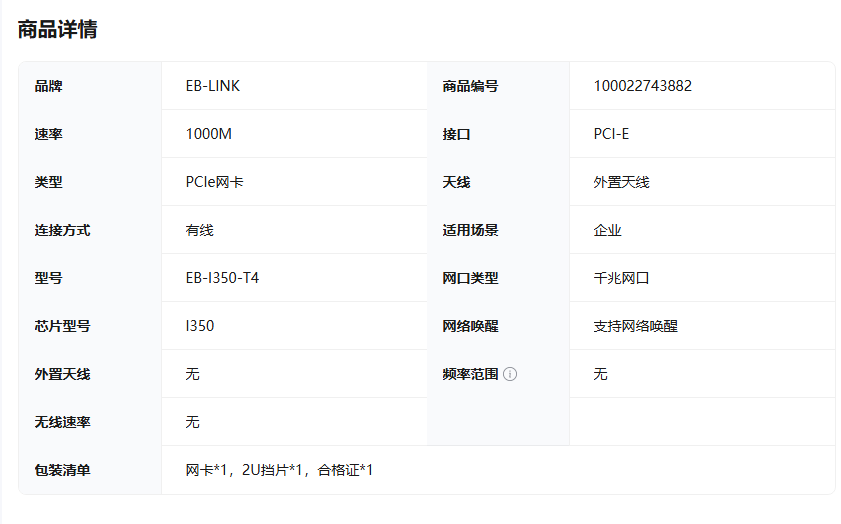Click the 芯片型号 label
The height and width of the screenshot is (524, 841).
pos(62,326)
